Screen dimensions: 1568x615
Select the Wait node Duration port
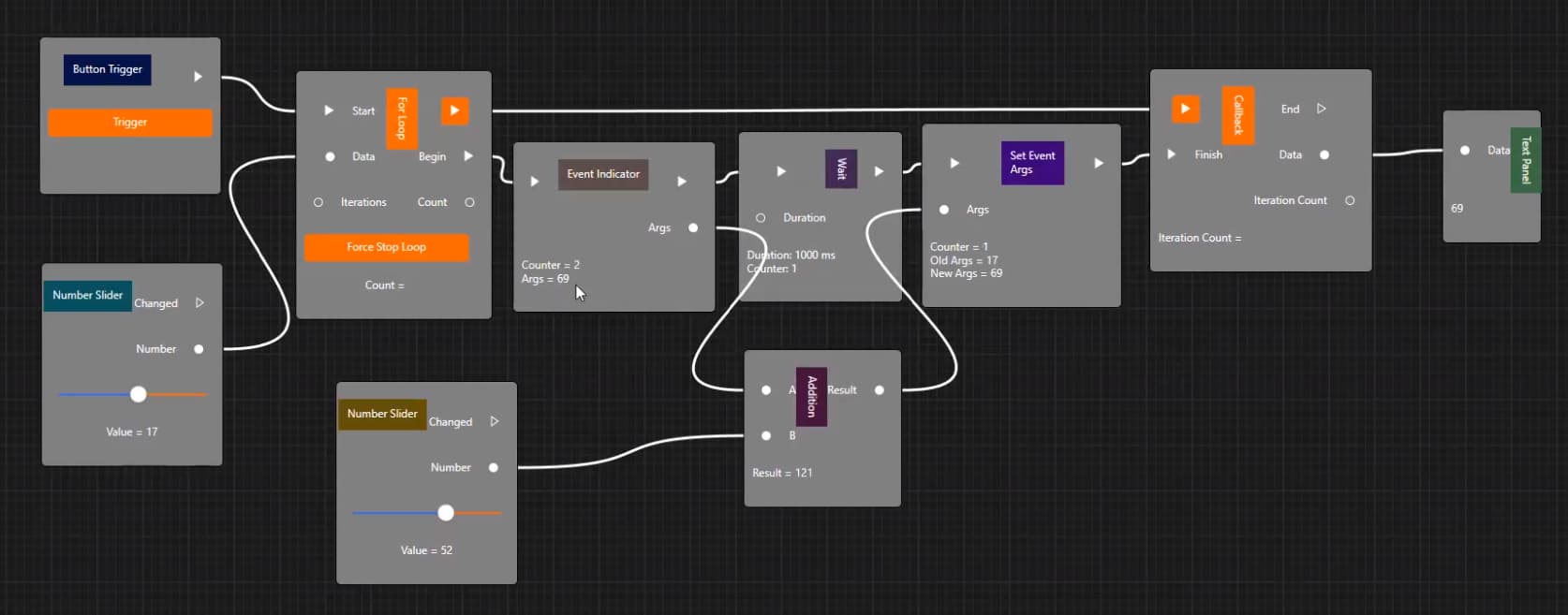(761, 218)
